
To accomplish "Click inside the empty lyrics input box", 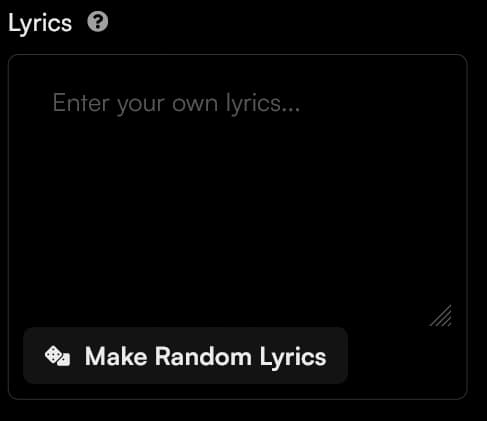I will point(238,191).
